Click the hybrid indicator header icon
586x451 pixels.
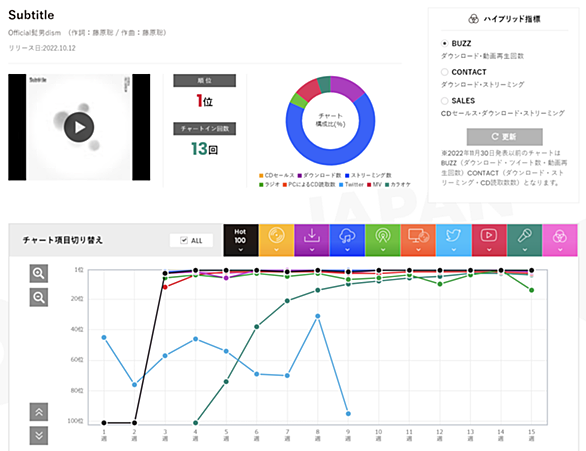point(473,19)
